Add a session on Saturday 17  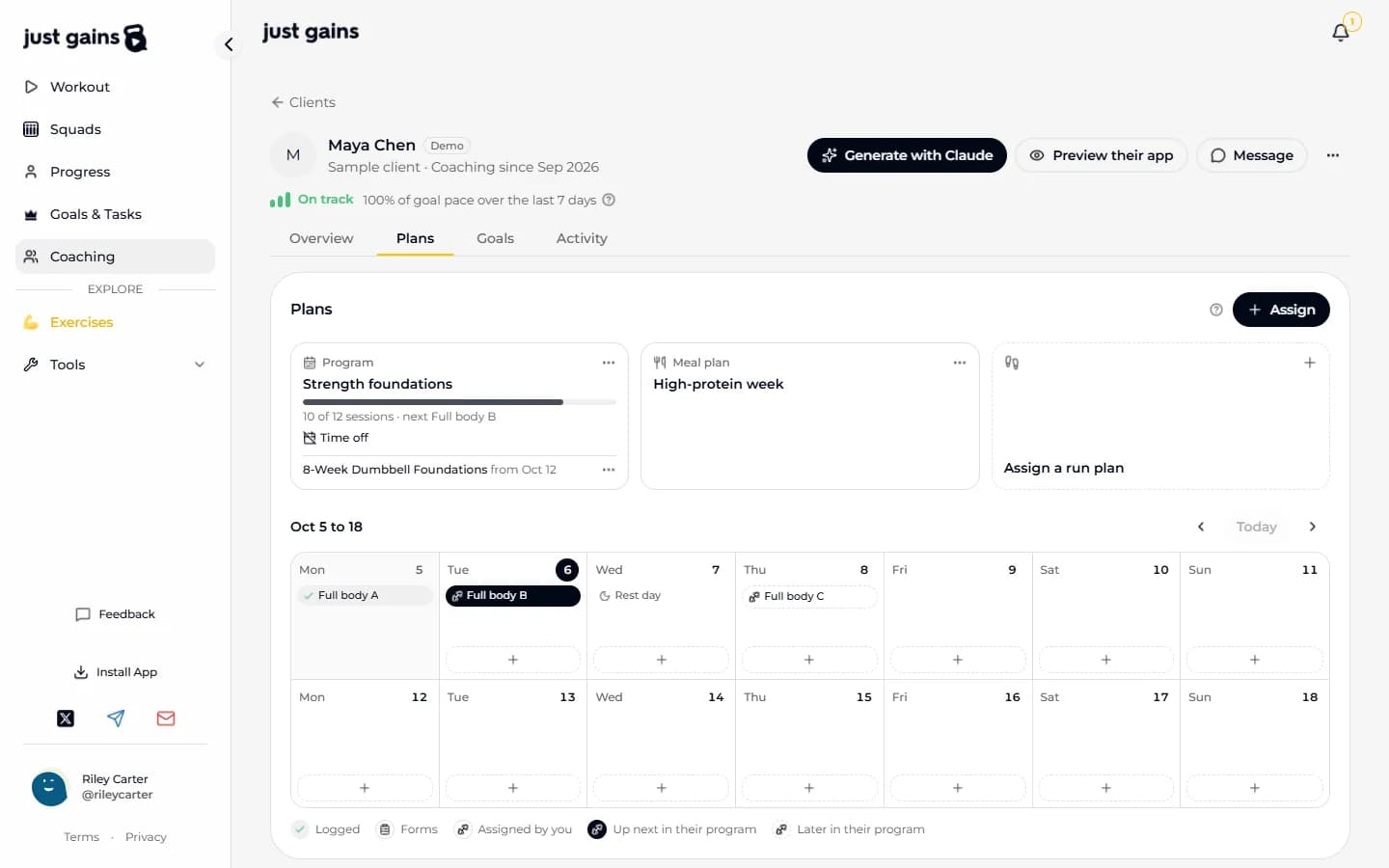[x=1105, y=788]
